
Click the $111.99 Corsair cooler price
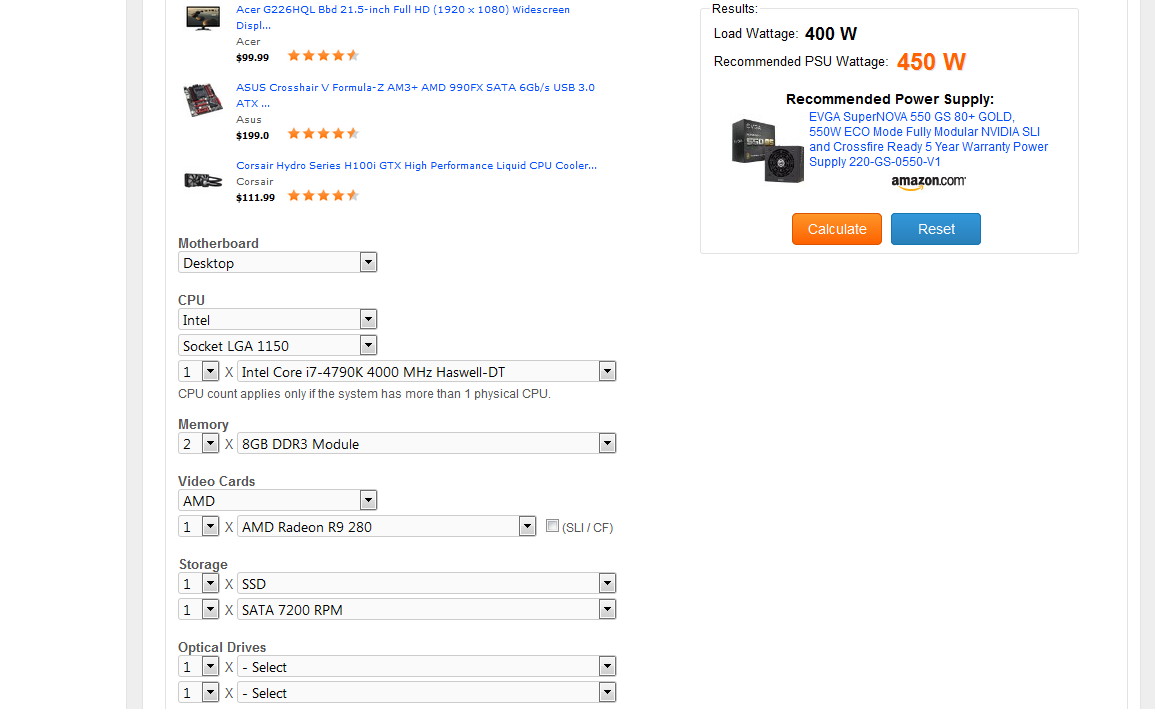coord(256,197)
